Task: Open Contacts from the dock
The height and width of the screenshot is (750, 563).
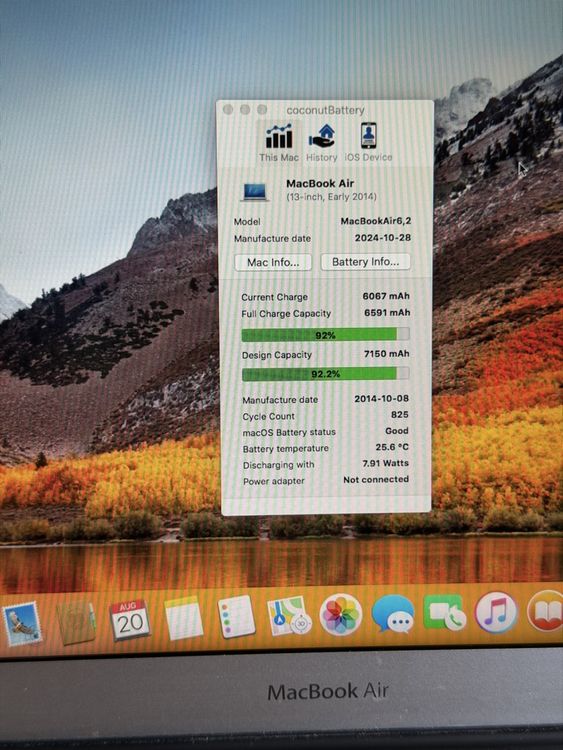Action: 76,623
